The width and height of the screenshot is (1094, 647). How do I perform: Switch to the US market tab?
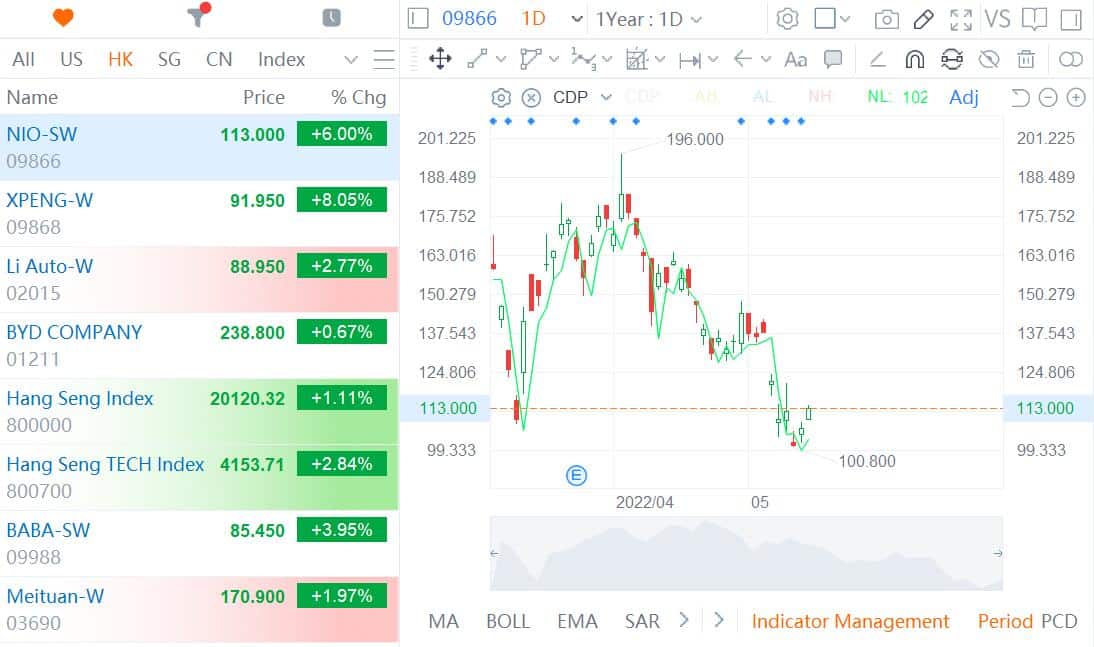pos(71,60)
